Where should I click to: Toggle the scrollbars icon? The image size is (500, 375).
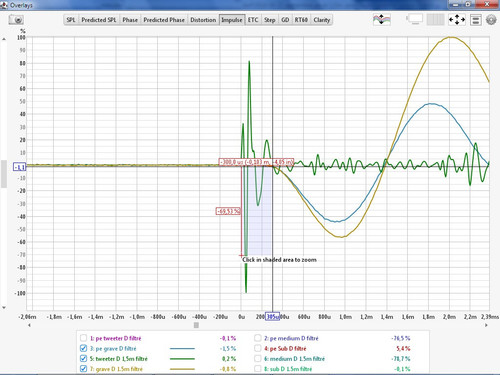point(415,19)
